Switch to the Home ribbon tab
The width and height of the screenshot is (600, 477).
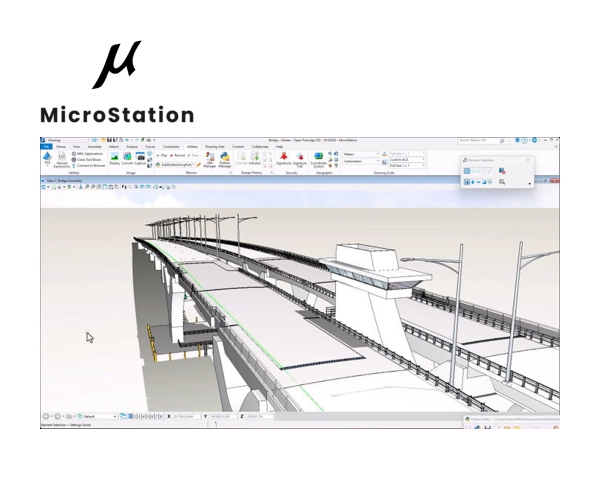click(61, 147)
